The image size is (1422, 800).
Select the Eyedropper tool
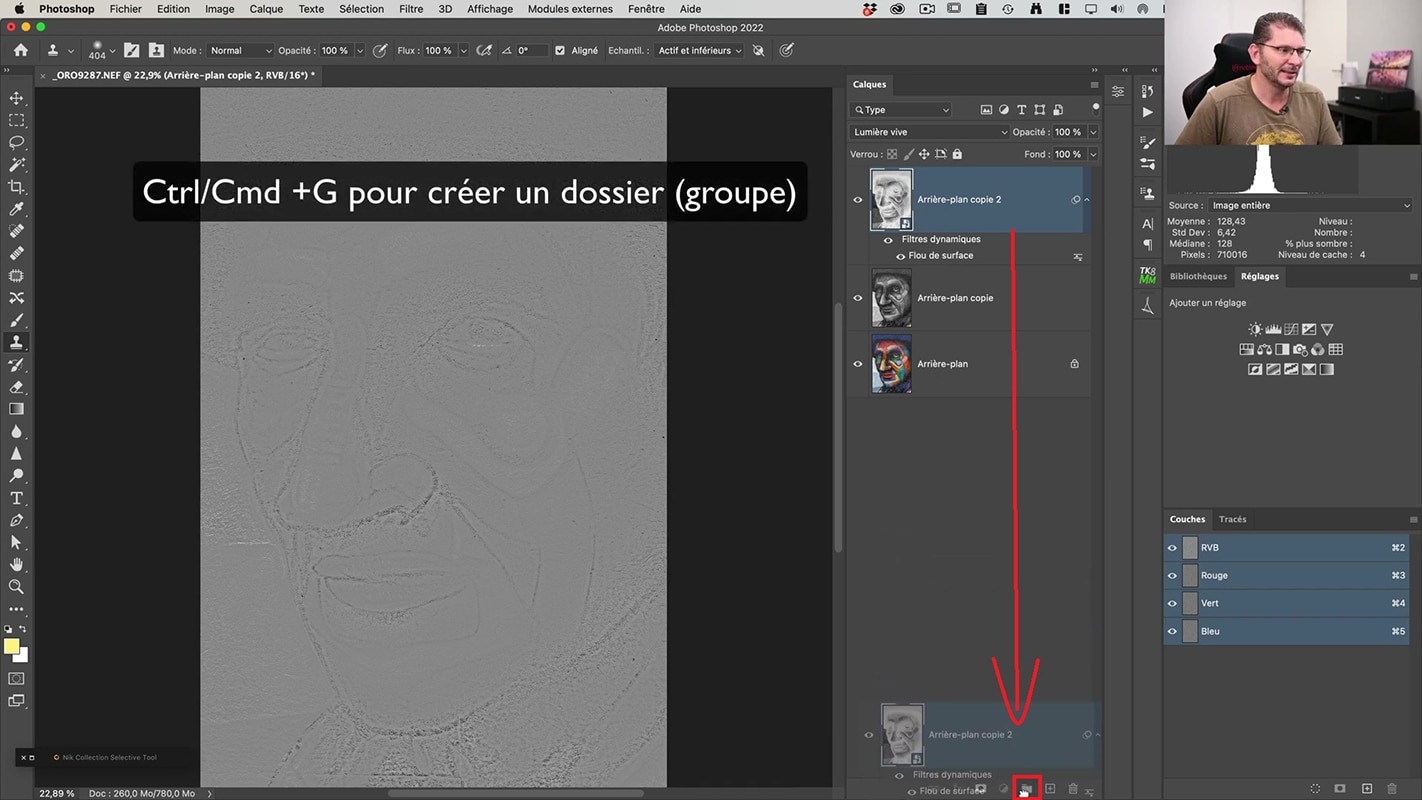tap(16, 209)
